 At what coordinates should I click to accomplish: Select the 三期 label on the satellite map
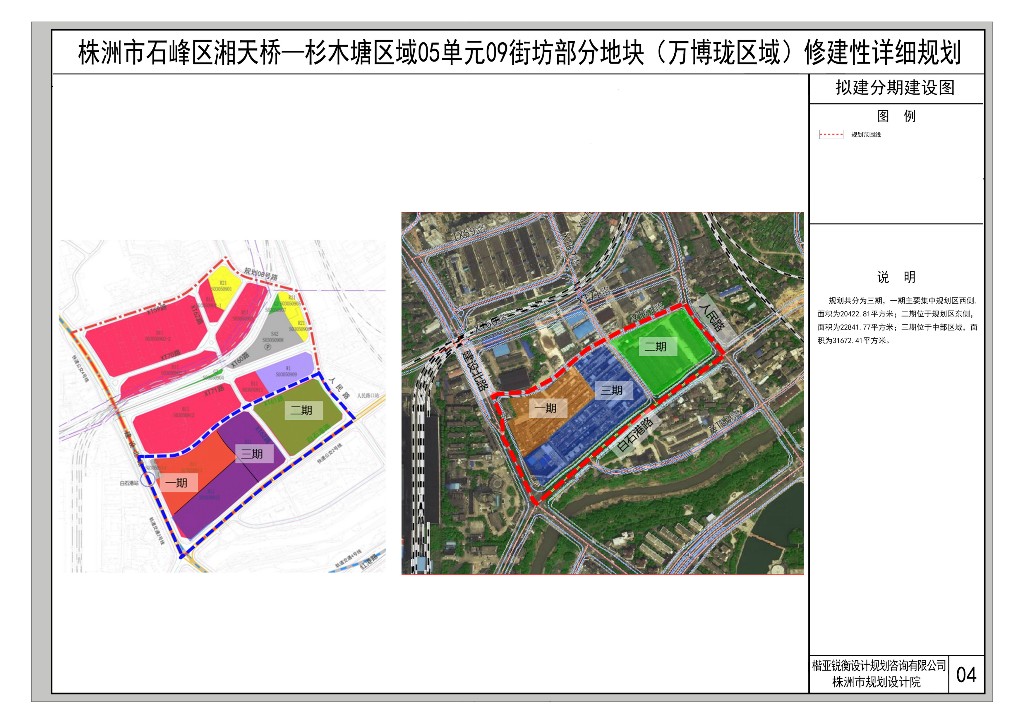point(610,390)
